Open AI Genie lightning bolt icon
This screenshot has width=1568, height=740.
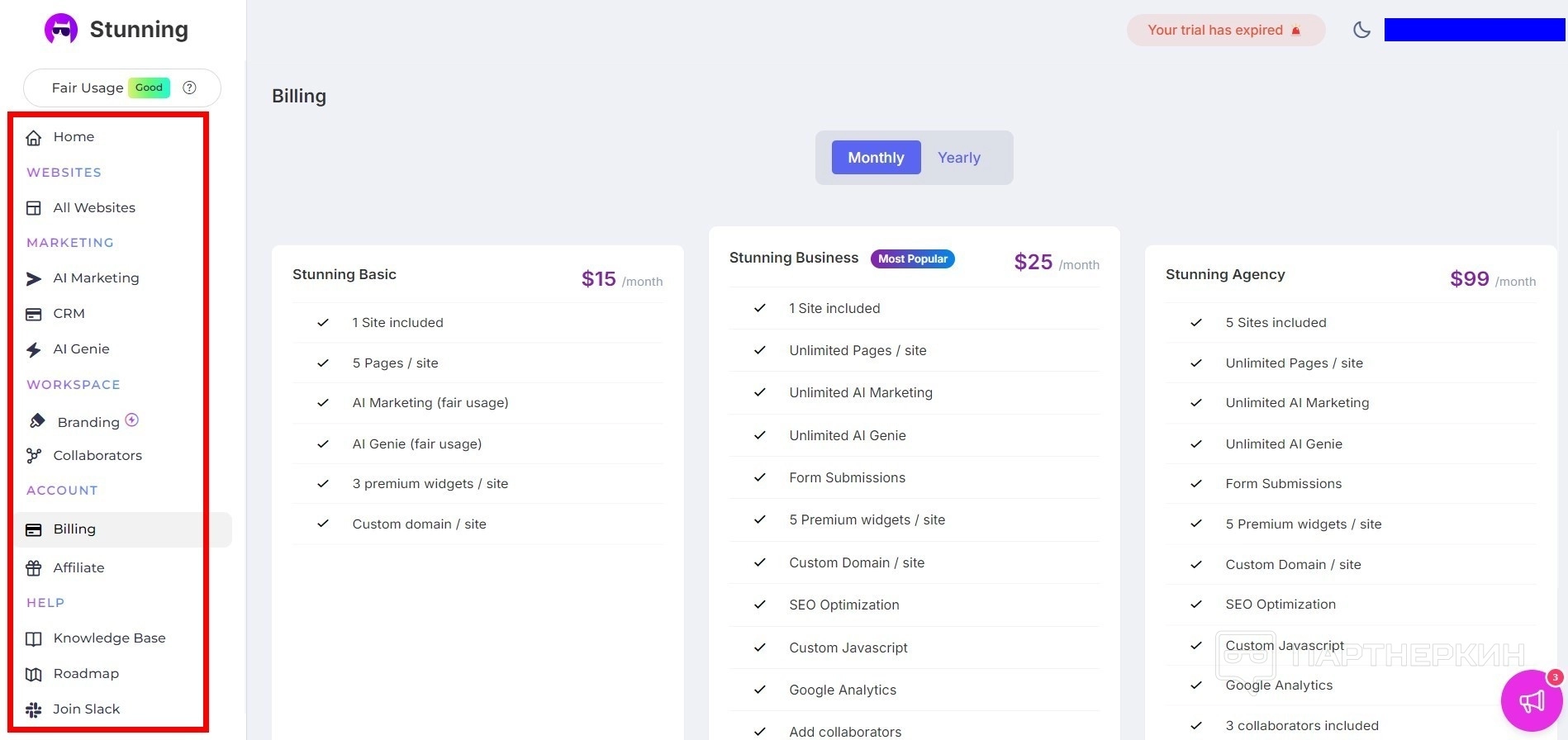point(34,350)
